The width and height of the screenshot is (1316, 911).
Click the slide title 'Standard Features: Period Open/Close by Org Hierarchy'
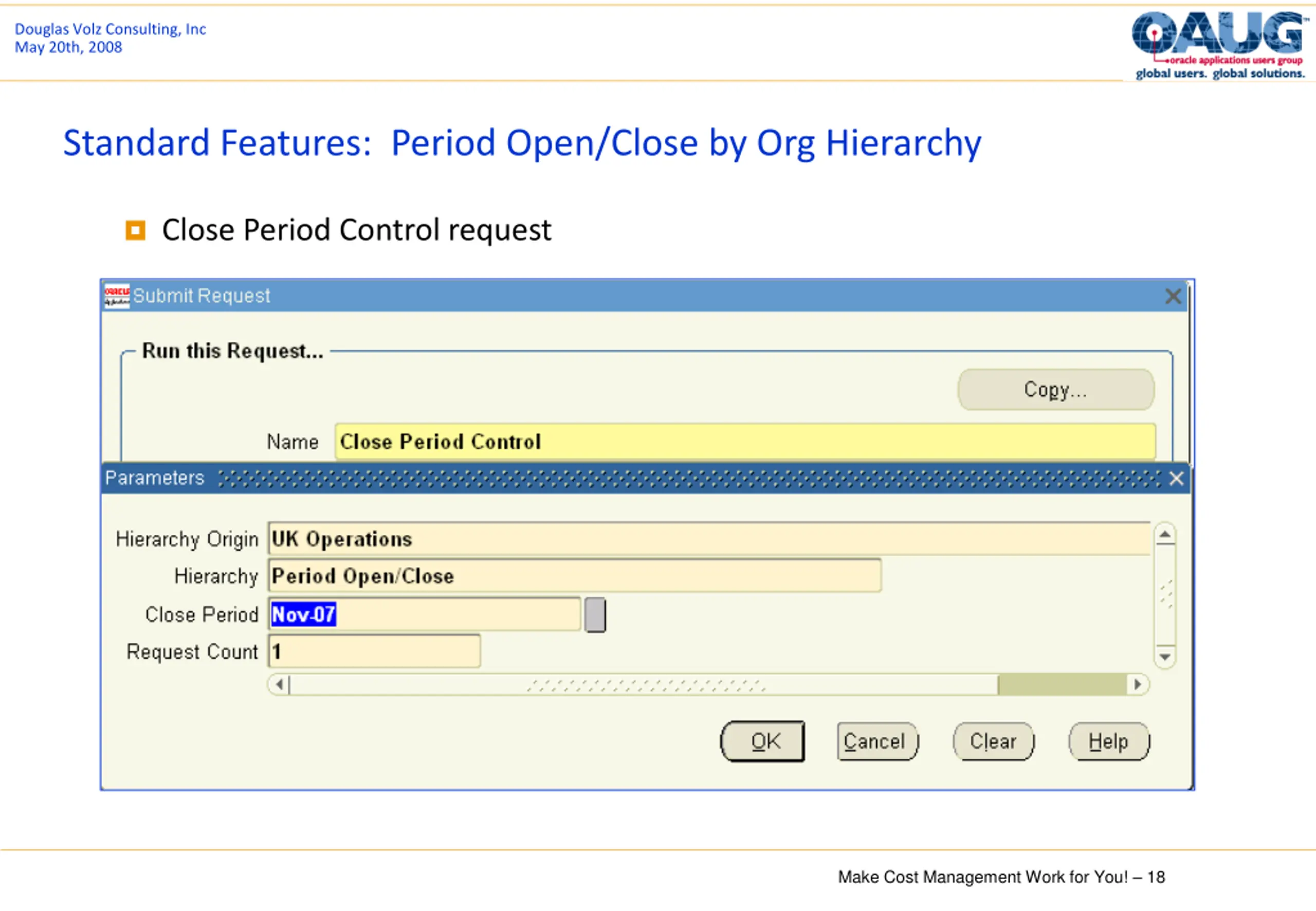(522, 143)
